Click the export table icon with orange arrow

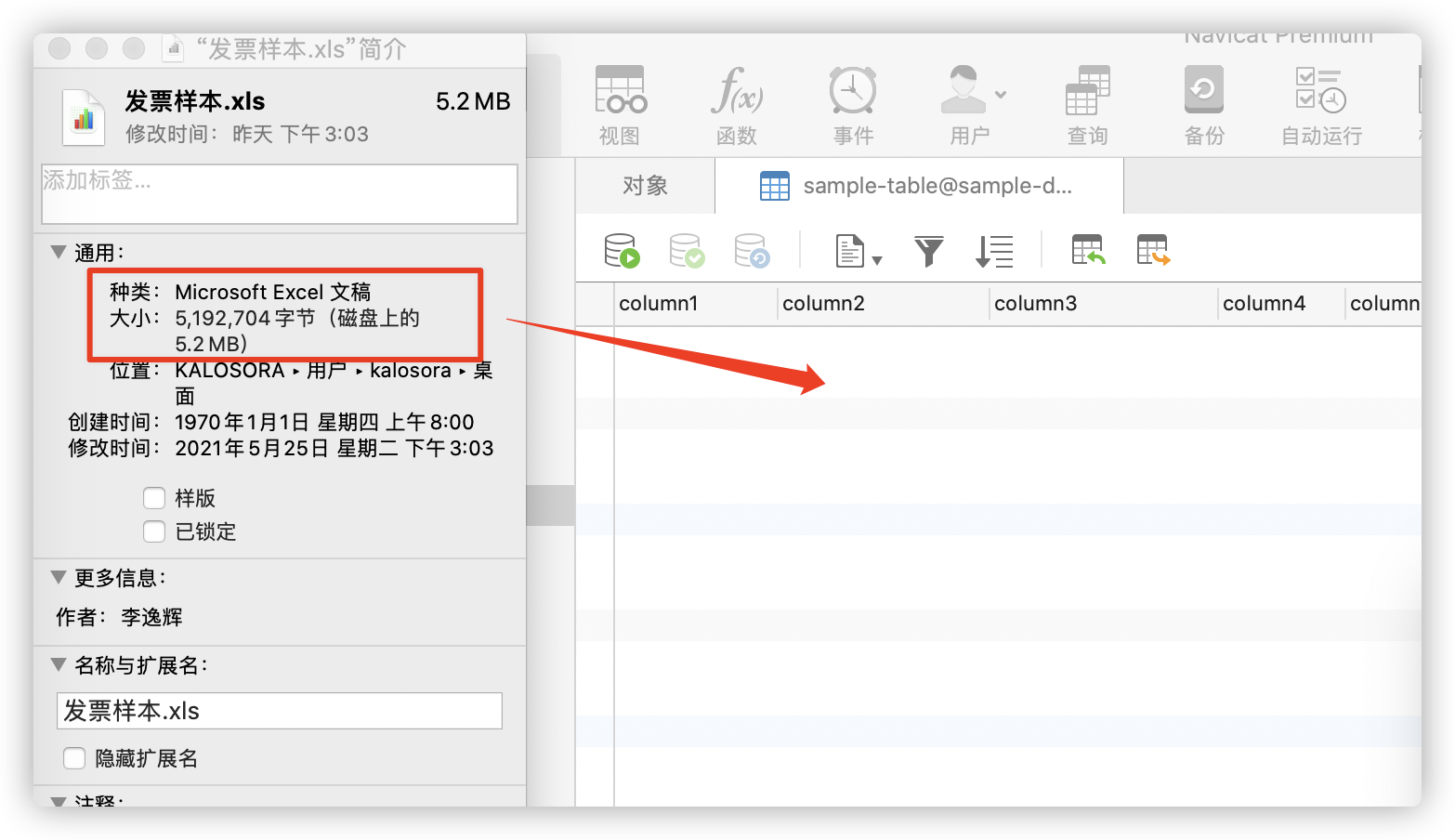tap(1153, 251)
